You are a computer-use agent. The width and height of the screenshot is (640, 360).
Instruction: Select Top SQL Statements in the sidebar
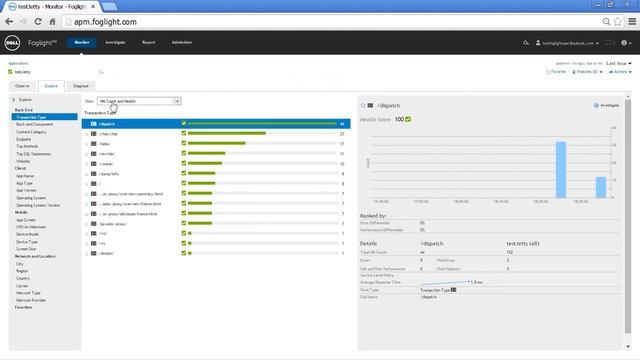point(33,154)
